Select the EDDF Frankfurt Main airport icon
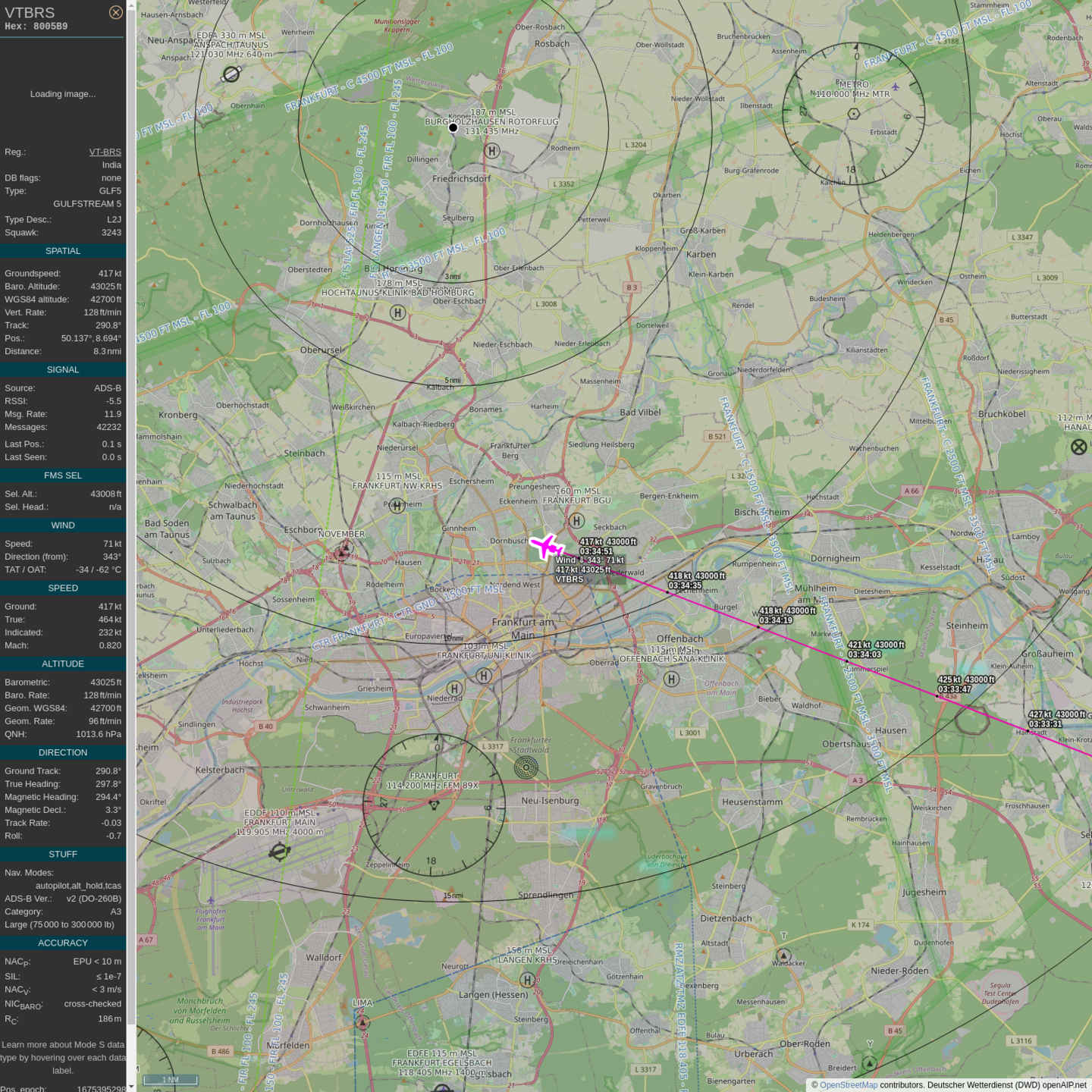 click(x=279, y=852)
